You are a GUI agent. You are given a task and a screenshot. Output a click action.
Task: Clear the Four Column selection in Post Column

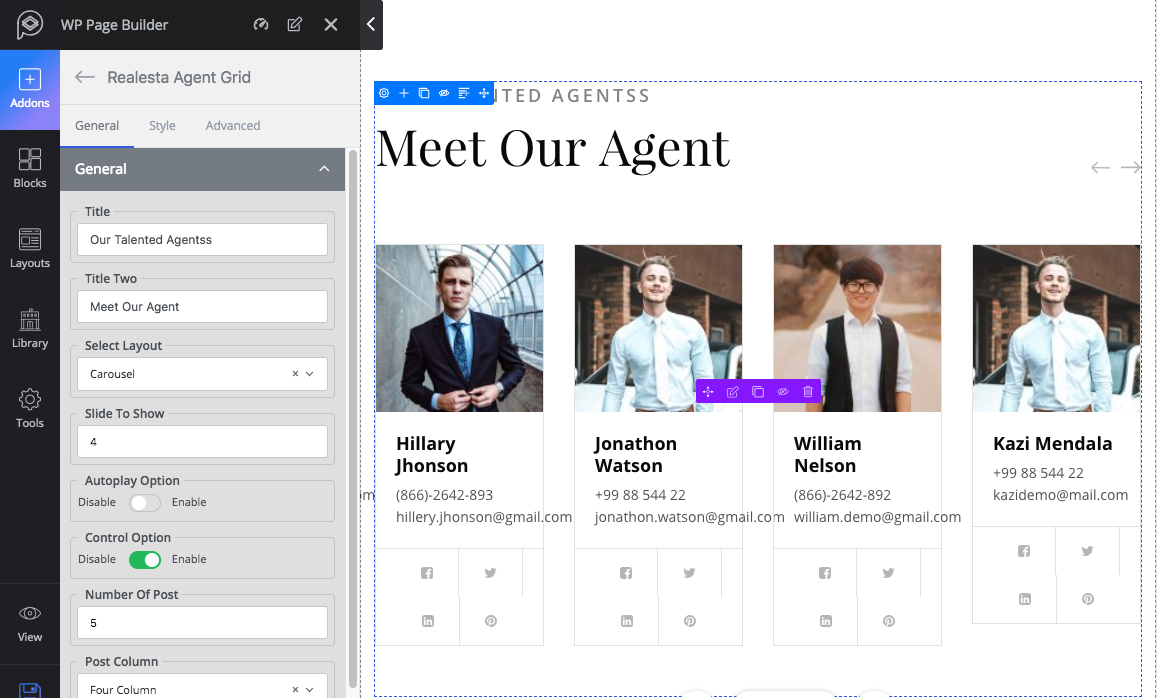pos(295,689)
